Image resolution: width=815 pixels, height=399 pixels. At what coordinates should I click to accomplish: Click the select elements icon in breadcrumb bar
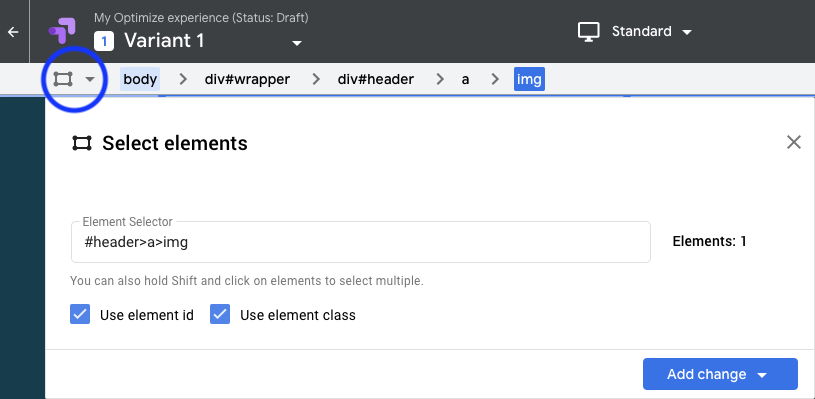[x=63, y=79]
